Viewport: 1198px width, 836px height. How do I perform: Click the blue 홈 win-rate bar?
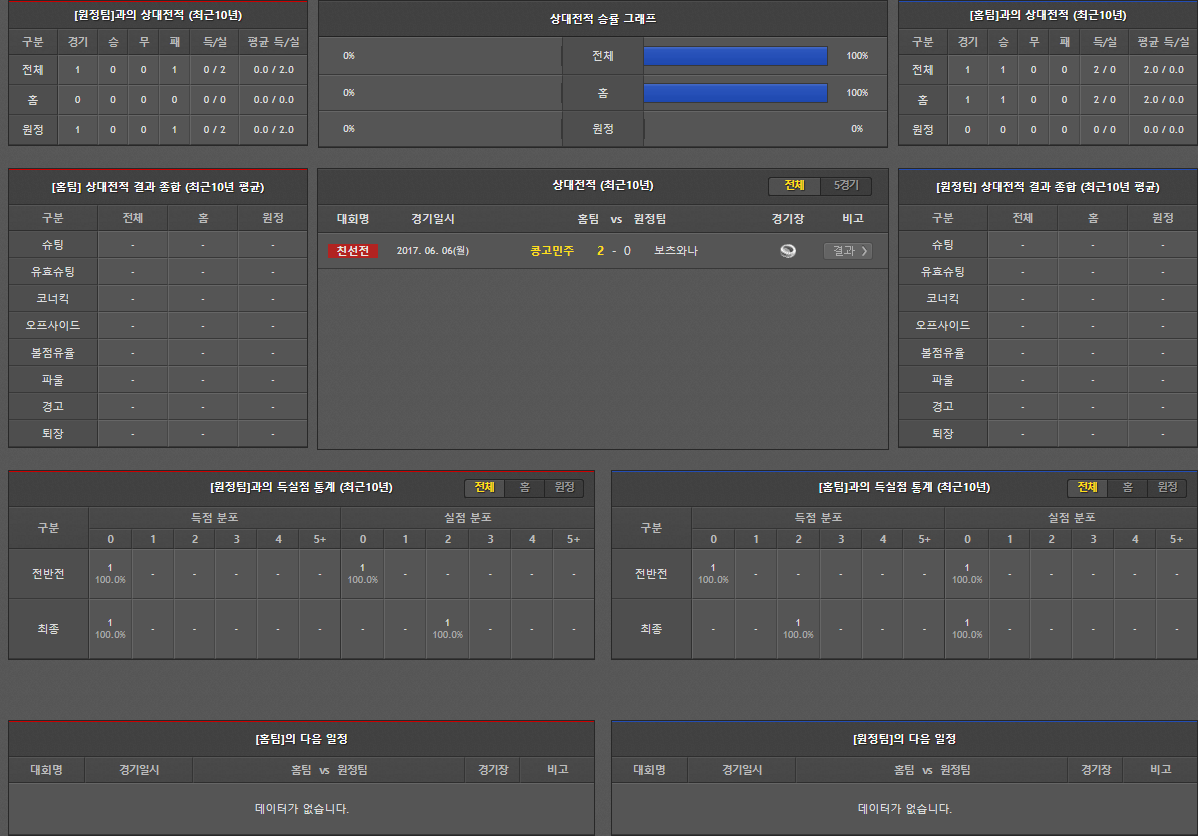click(735, 93)
